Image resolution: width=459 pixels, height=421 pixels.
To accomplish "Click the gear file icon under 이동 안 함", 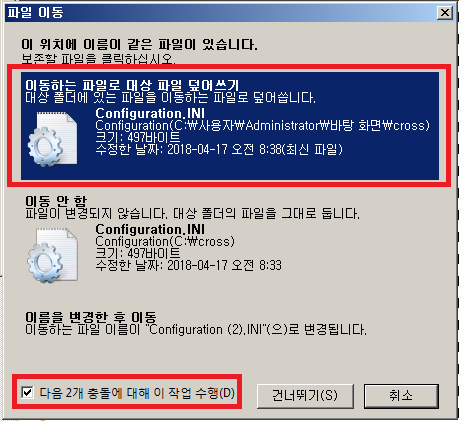I will (x=52, y=255).
